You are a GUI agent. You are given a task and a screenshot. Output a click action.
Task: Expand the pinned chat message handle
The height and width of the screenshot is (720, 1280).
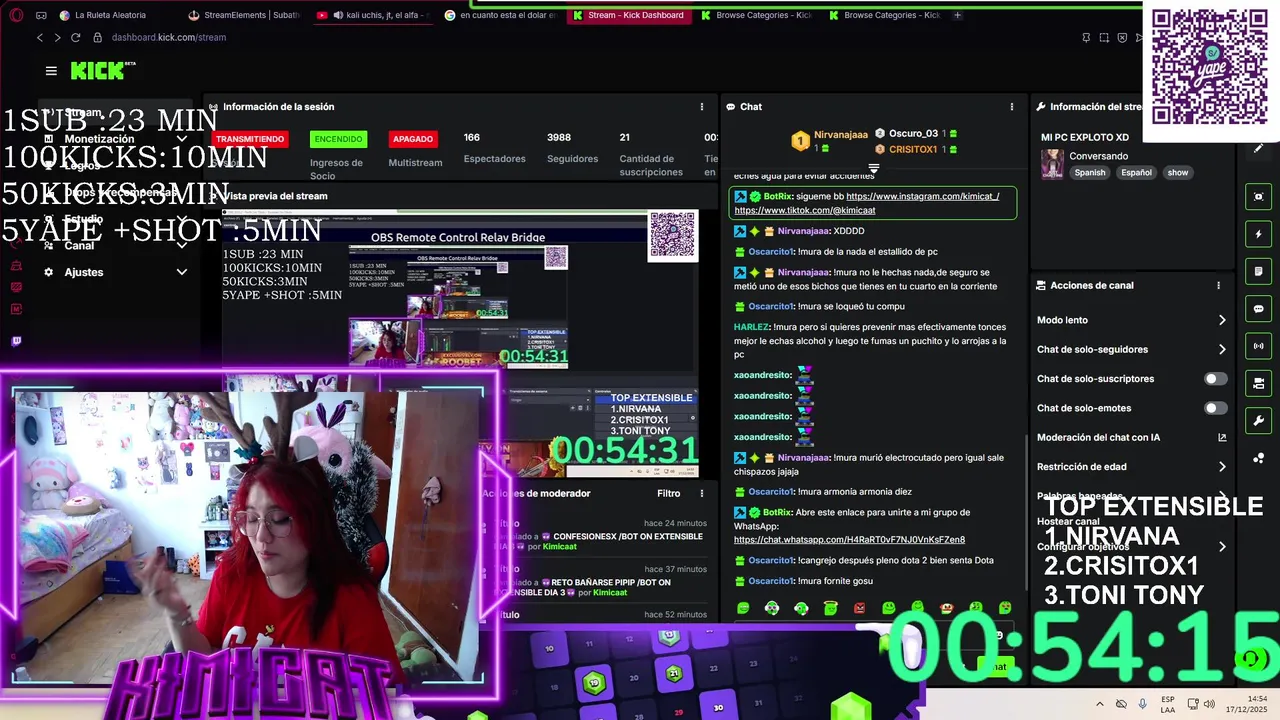[873, 168]
